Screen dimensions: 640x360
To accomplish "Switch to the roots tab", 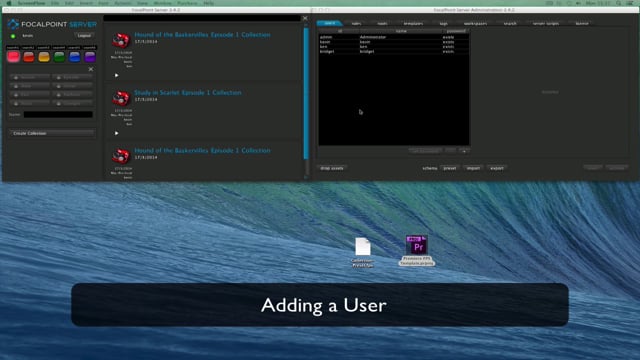I will (x=382, y=24).
